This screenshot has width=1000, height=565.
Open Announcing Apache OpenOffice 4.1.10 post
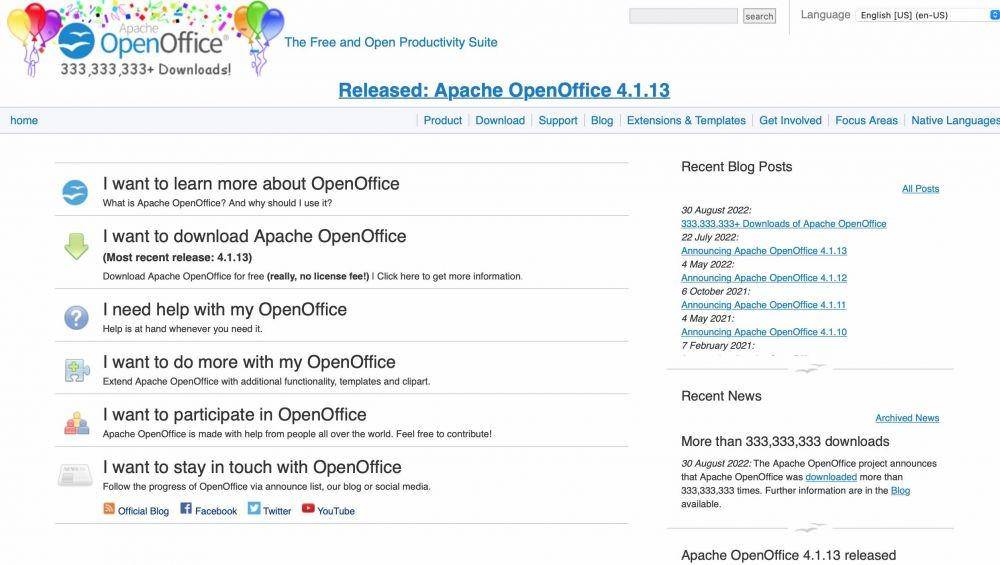point(764,332)
